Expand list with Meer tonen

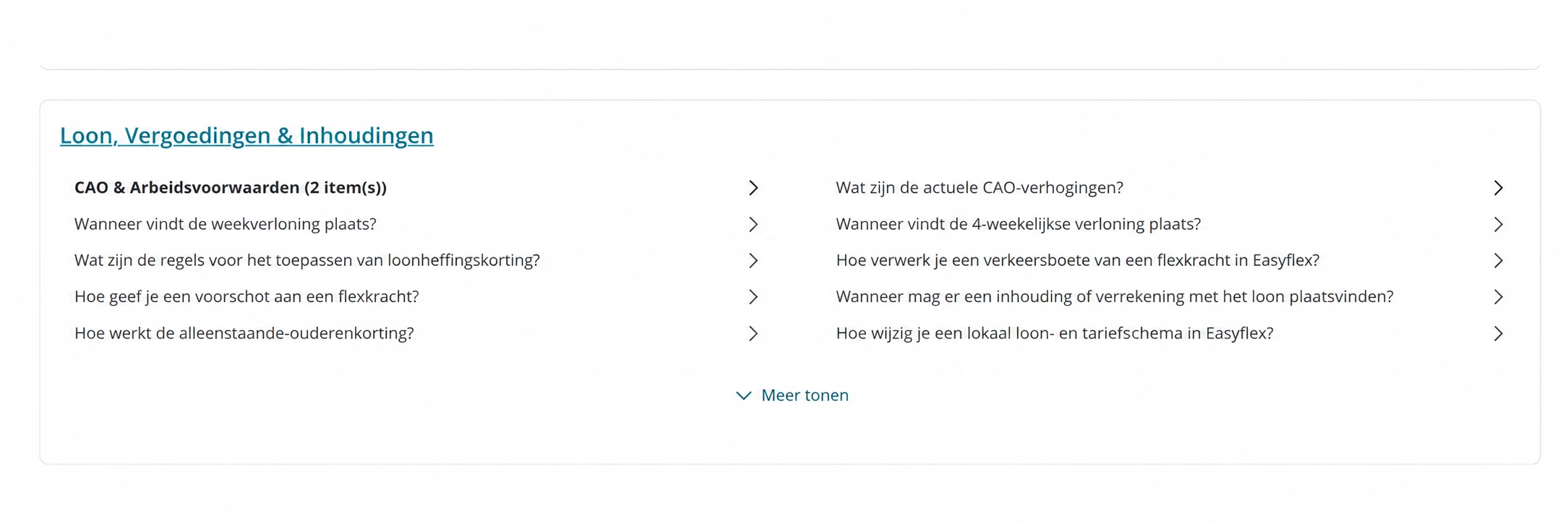pos(792,395)
